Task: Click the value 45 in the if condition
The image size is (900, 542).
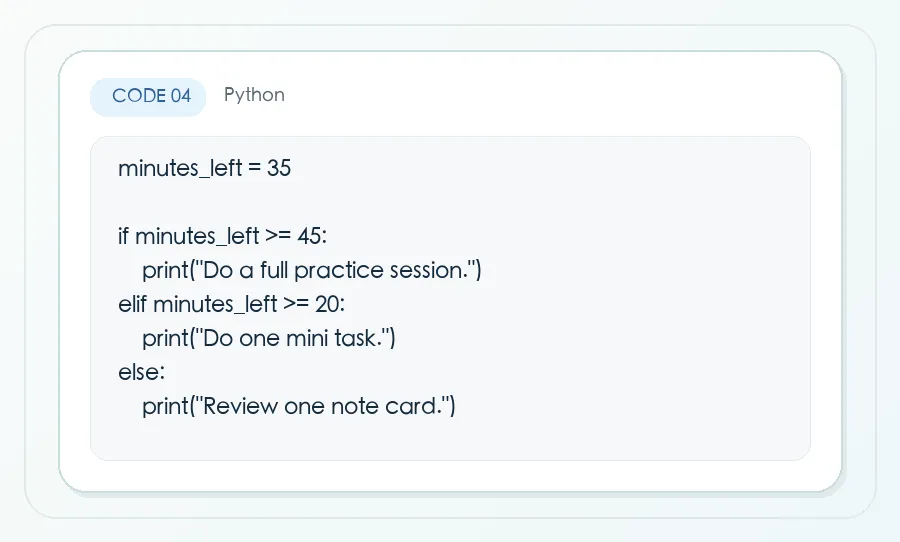Action: [x=309, y=236]
